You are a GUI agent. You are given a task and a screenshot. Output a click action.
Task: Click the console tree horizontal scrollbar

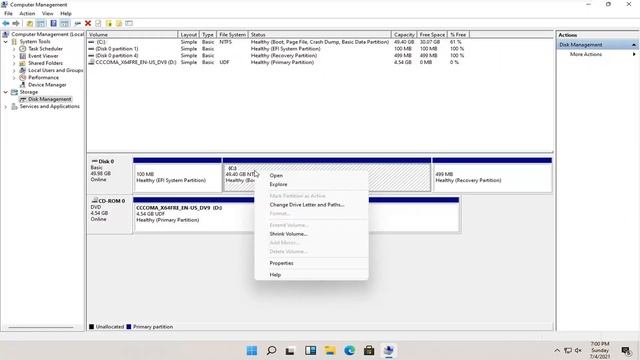(41, 327)
